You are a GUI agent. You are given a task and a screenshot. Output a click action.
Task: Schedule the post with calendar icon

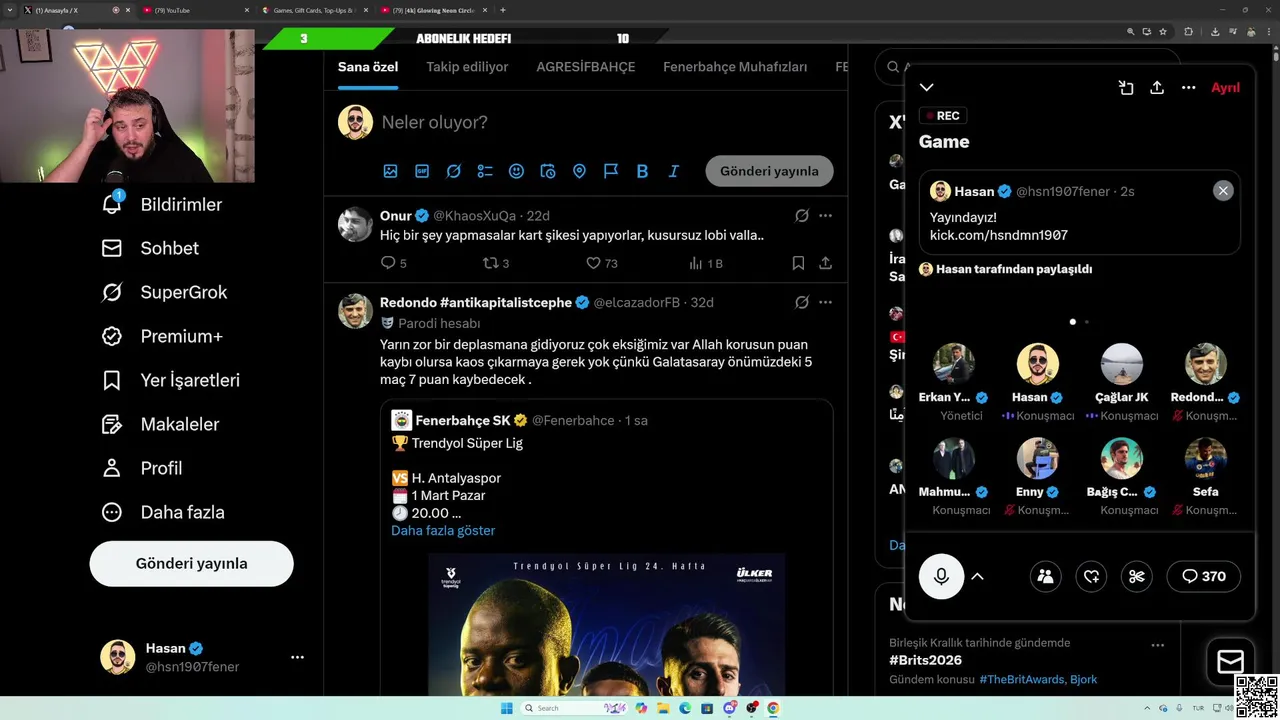click(548, 171)
